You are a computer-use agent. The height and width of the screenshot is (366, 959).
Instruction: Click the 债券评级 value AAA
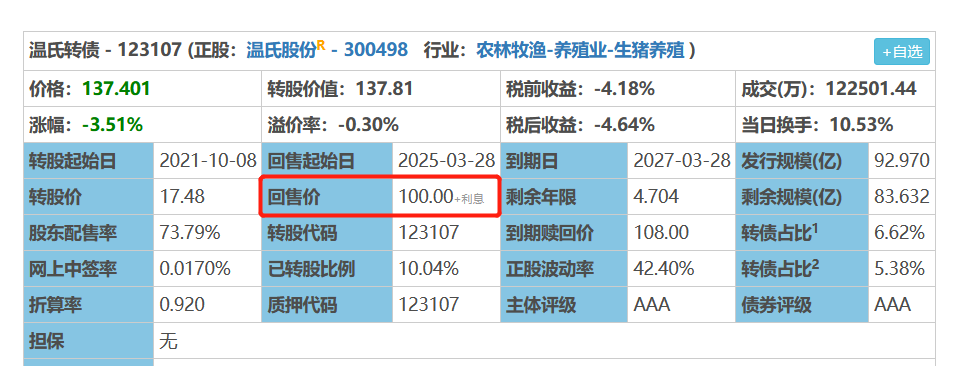(x=892, y=305)
